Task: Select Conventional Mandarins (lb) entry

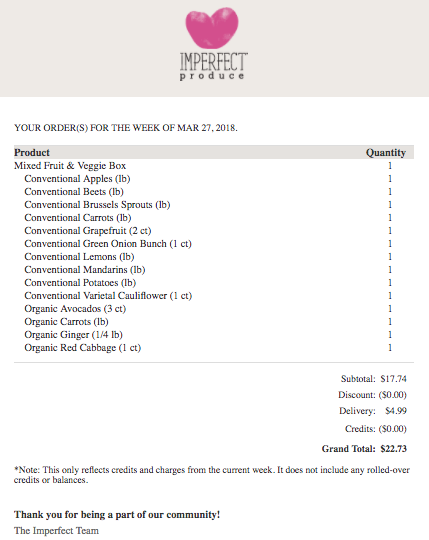Action: coord(85,270)
